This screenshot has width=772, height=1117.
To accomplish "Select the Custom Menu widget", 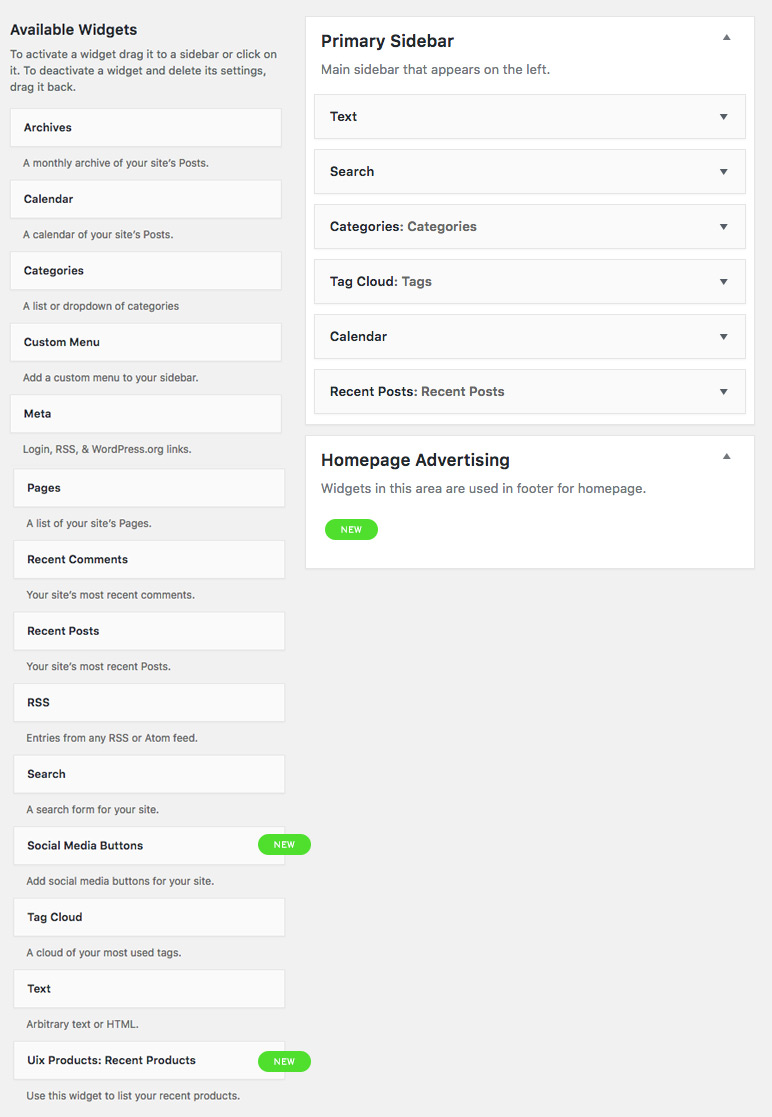I will (x=145, y=342).
